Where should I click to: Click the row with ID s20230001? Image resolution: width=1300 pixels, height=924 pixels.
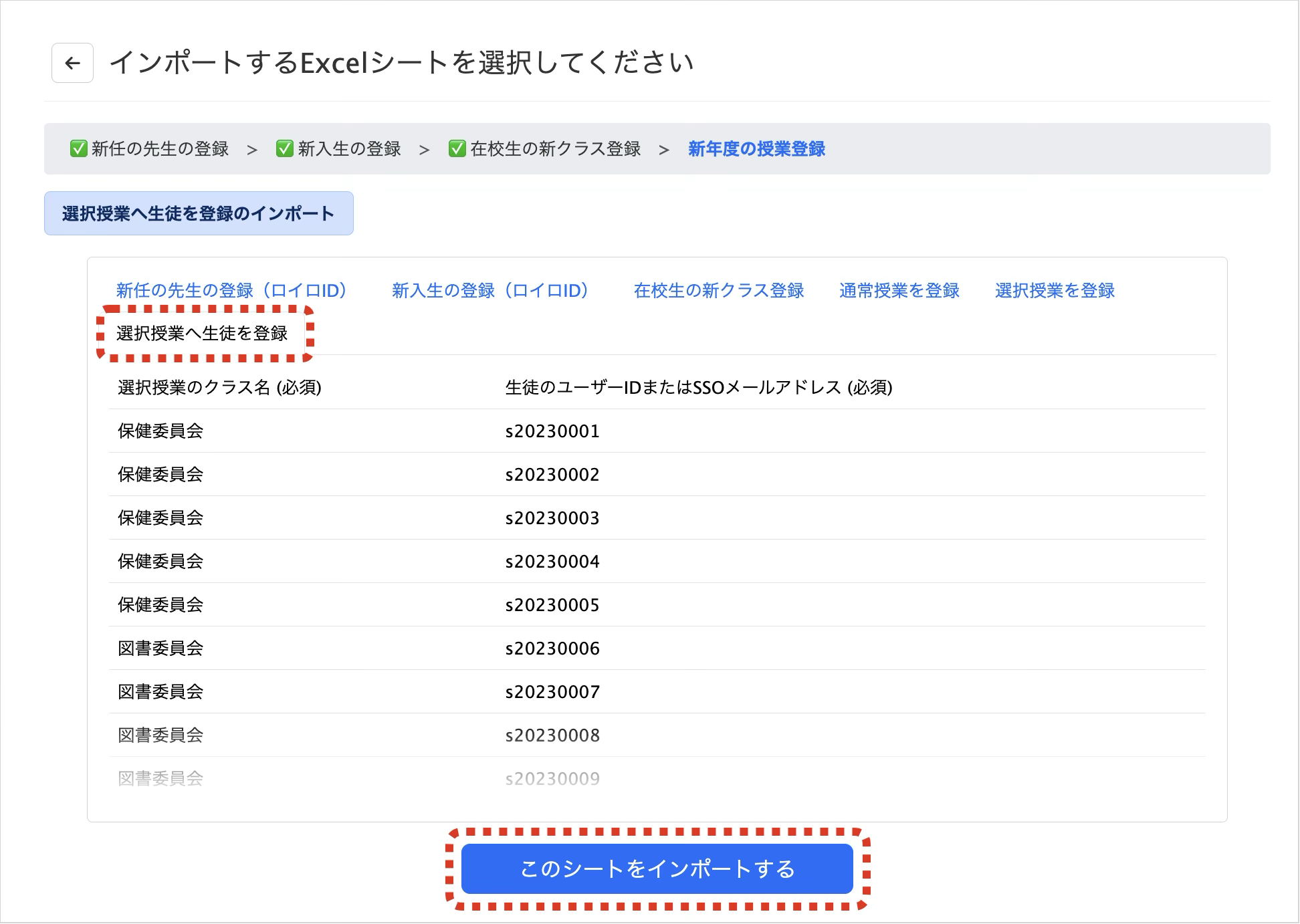pyautogui.click(x=552, y=431)
